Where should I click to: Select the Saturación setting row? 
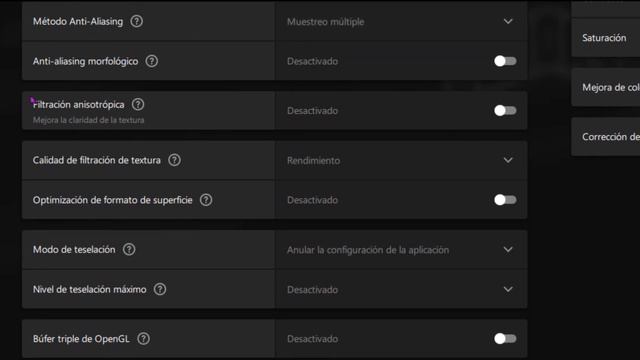point(606,38)
